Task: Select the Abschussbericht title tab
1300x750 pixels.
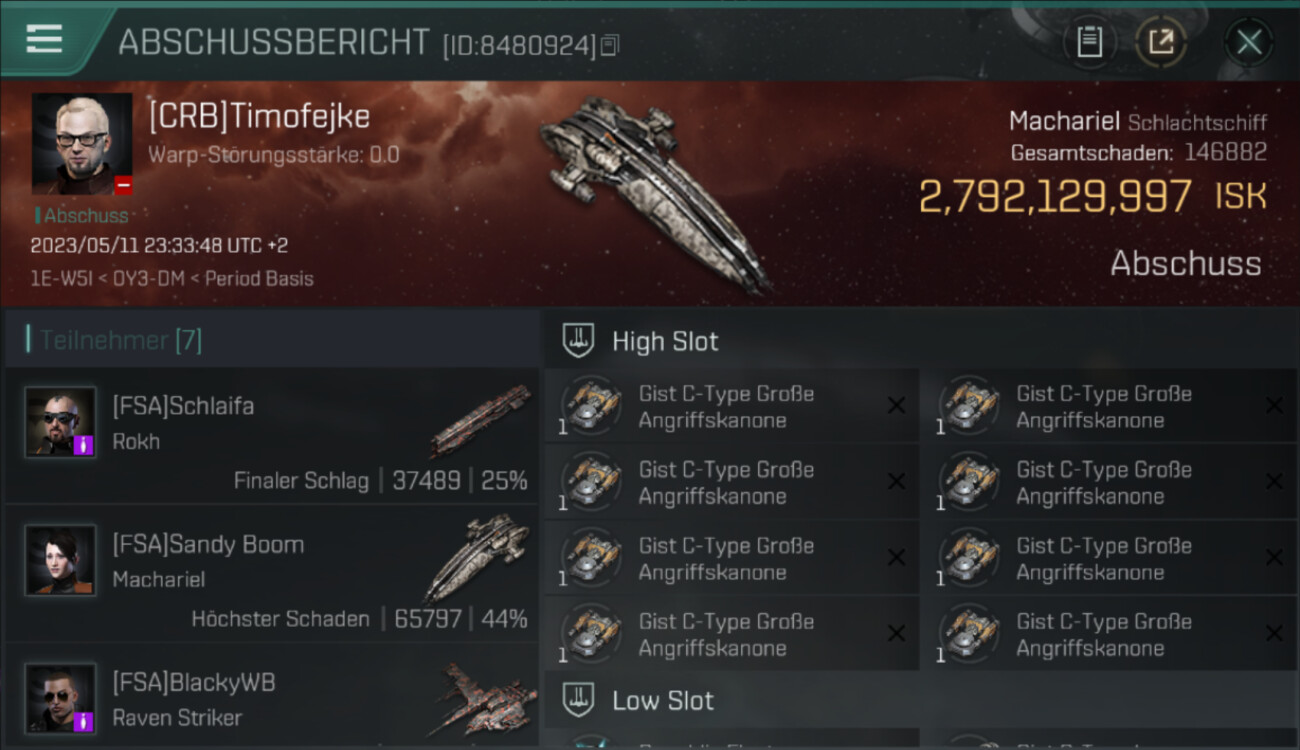Action: (274, 42)
